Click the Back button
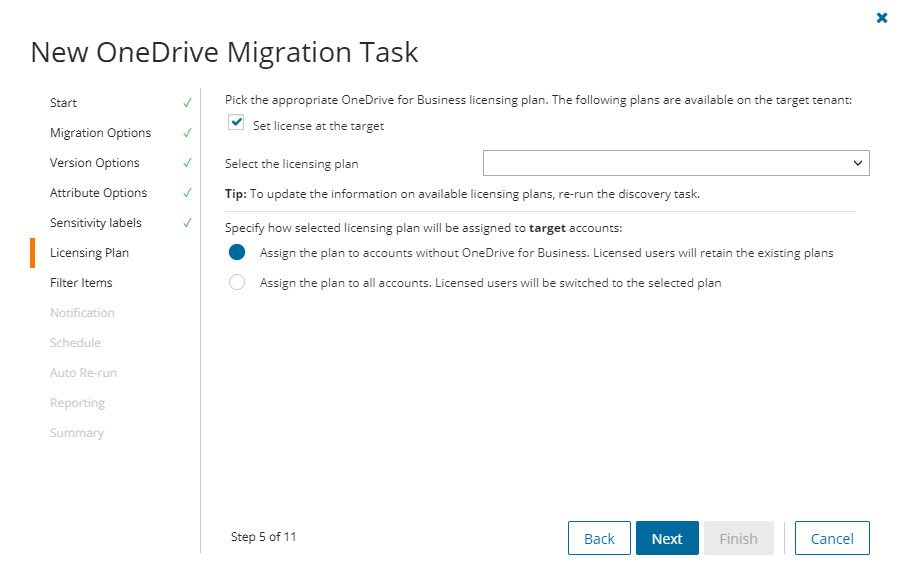 (599, 538)
